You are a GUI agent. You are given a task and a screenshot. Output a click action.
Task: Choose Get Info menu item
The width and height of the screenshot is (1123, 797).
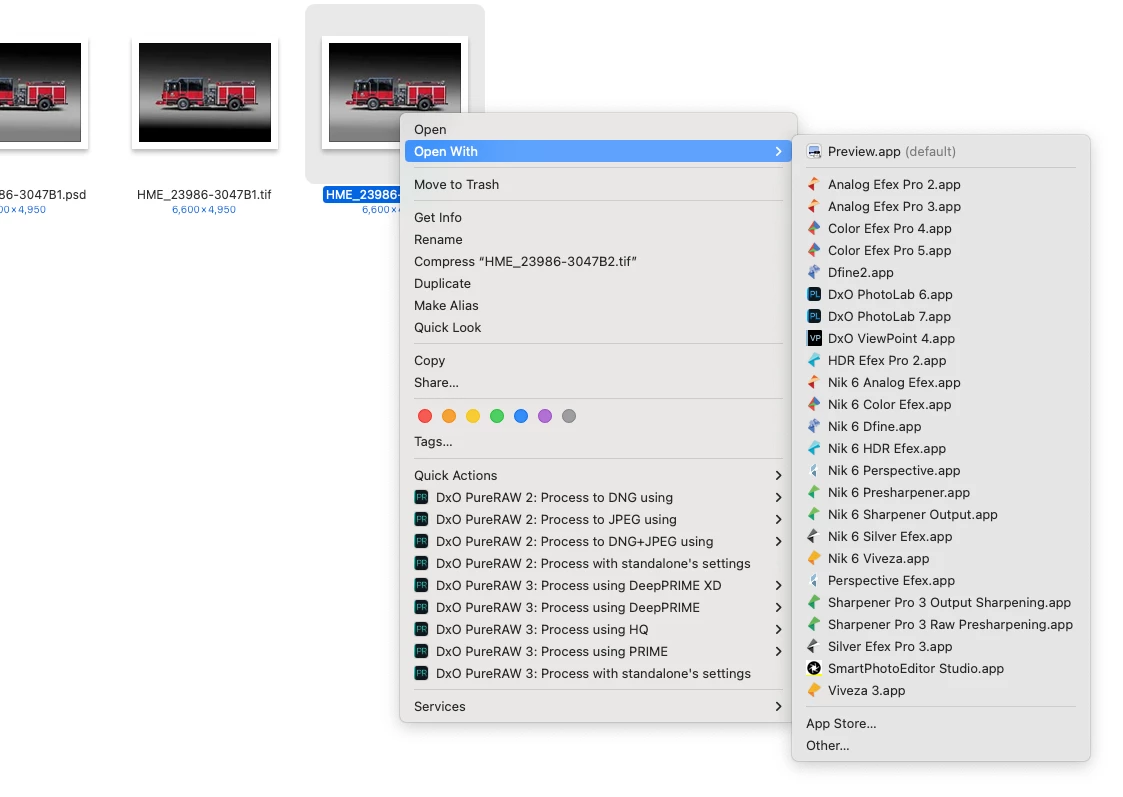pyautogui.click(x=598, y=217)
